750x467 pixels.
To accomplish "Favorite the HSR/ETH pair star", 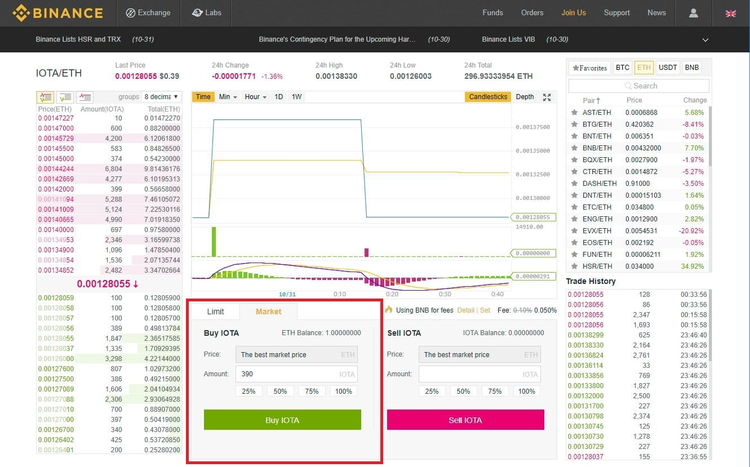I will [x=574, y=266].
